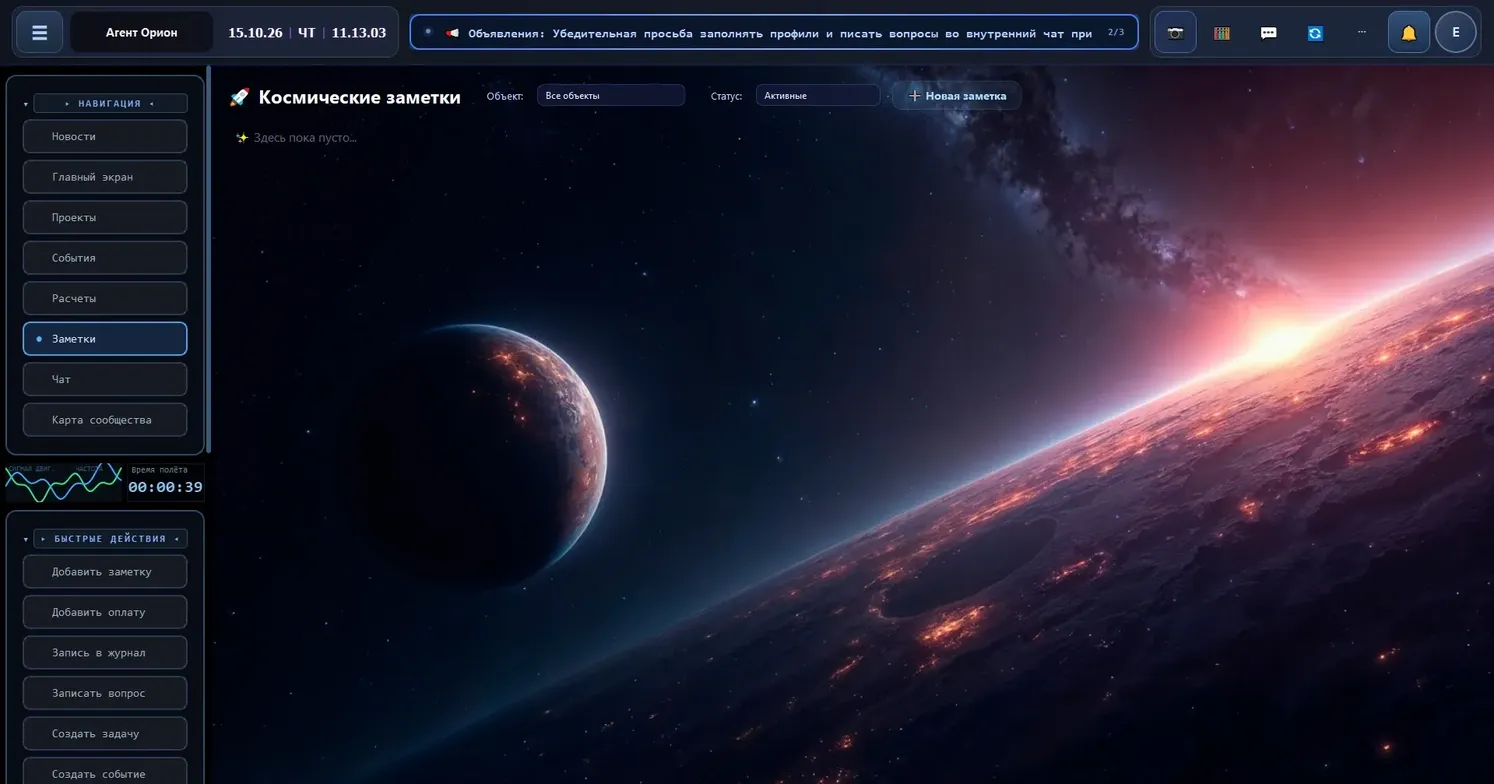Click the announcements ticker text
Image resolution: width=1494 pixels, height=784 pixels.
coord(780,33)
